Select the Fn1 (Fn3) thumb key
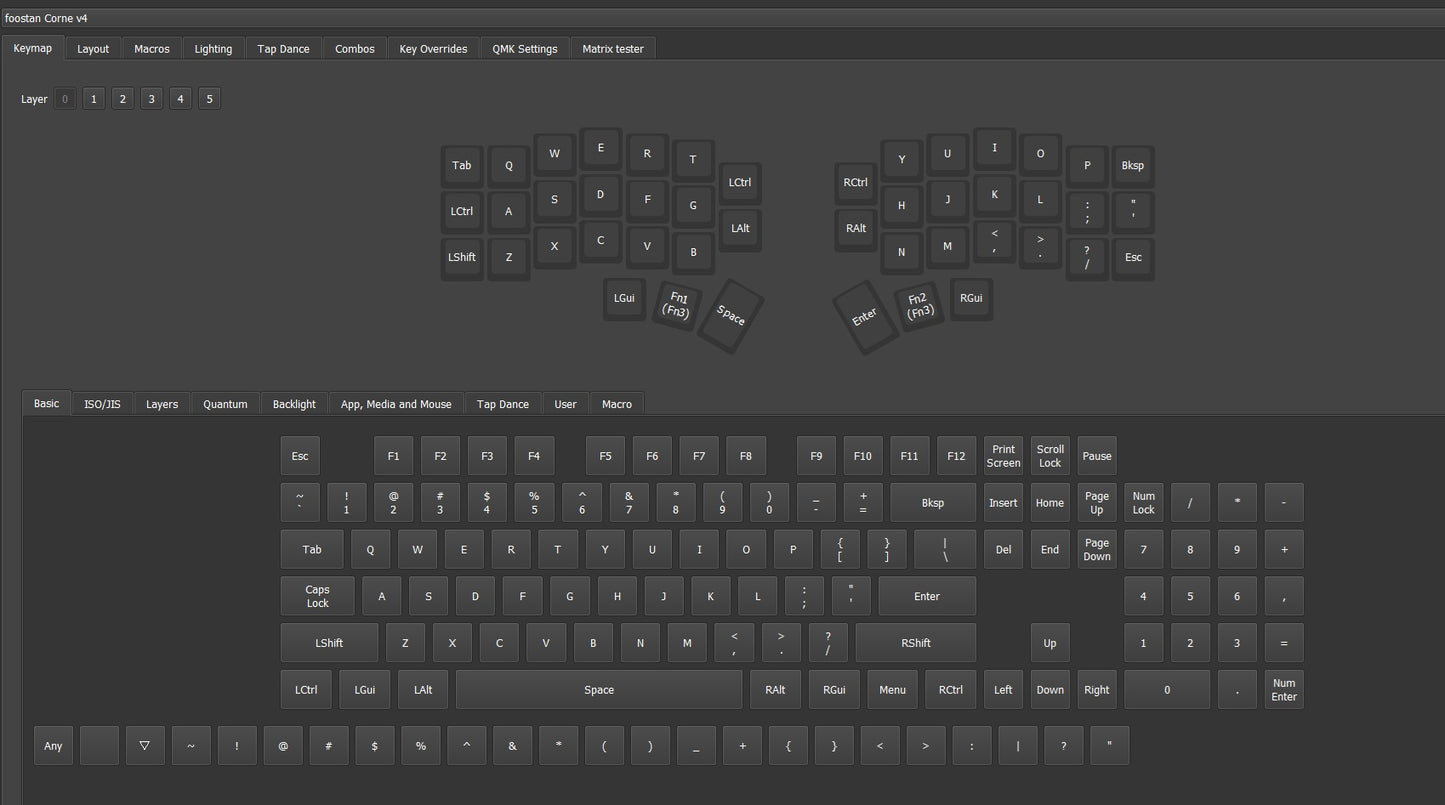Screen dimensions: 1445x805 click(x=677, y=306)
